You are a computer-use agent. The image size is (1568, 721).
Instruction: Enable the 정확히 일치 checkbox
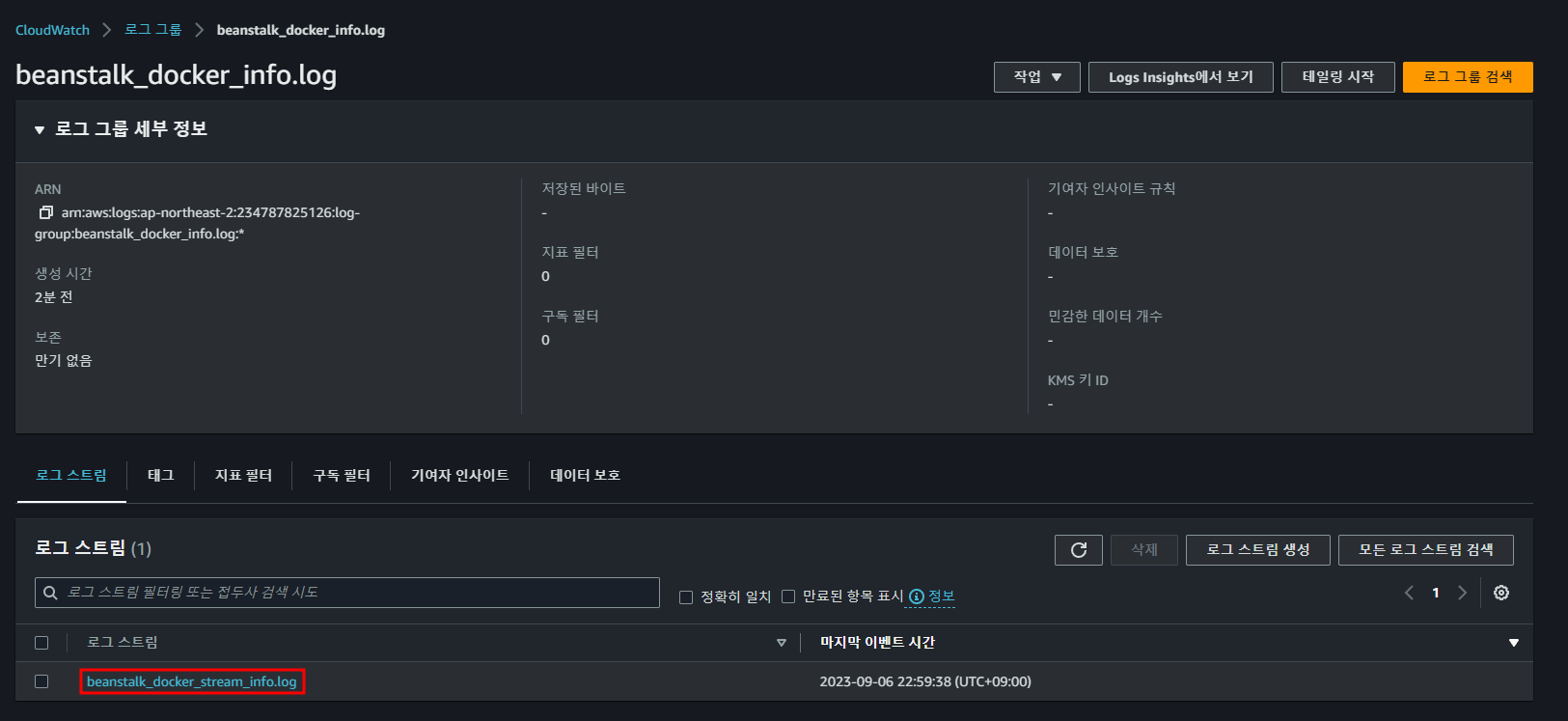(686, 597)
